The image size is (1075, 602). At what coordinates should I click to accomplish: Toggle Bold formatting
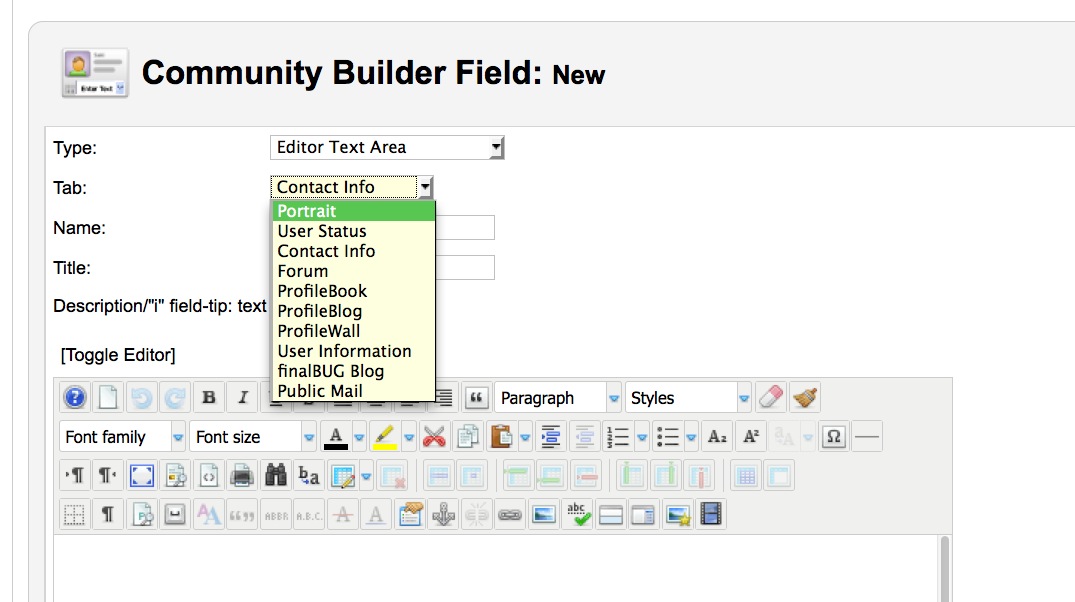[x=208, y=398]
